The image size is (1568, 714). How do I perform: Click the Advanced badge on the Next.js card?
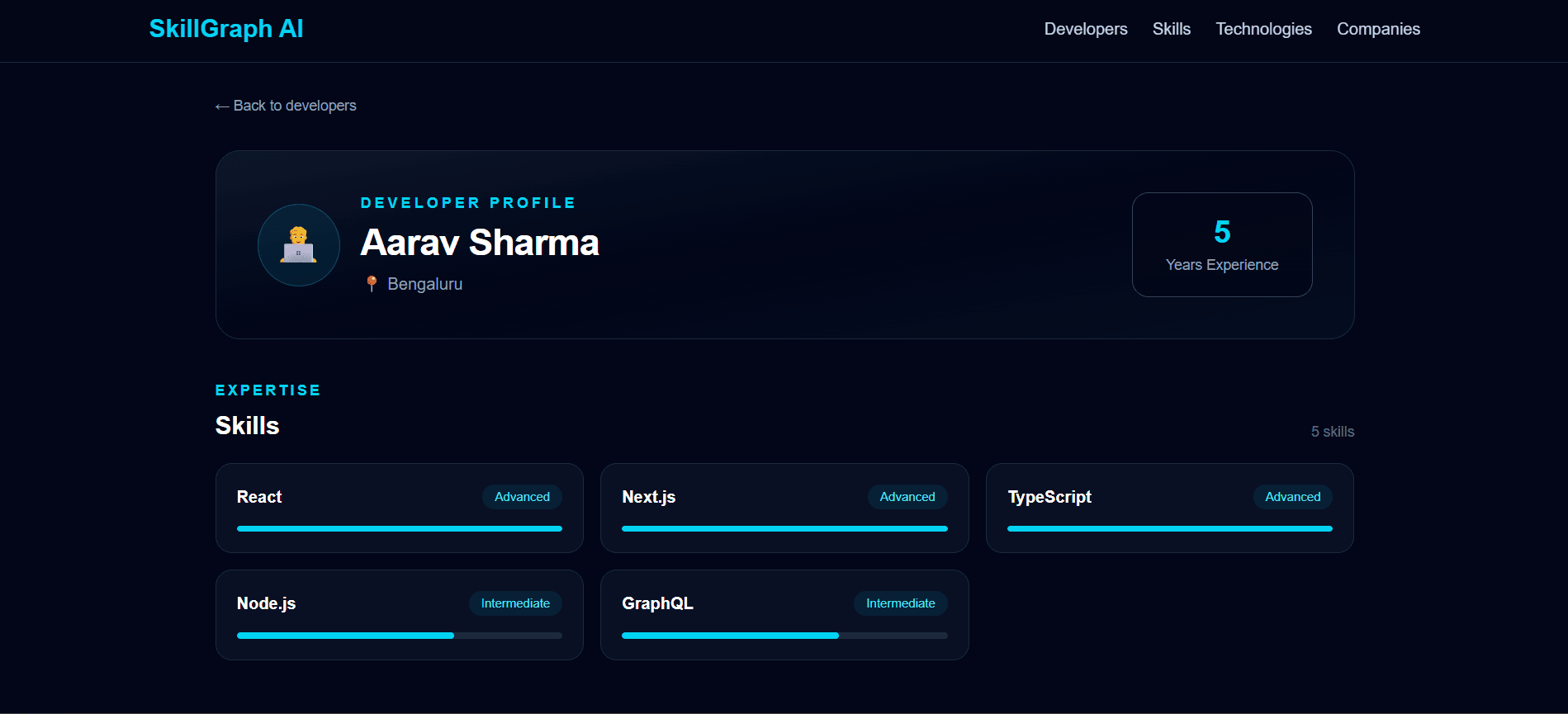[x=907, y=497]
